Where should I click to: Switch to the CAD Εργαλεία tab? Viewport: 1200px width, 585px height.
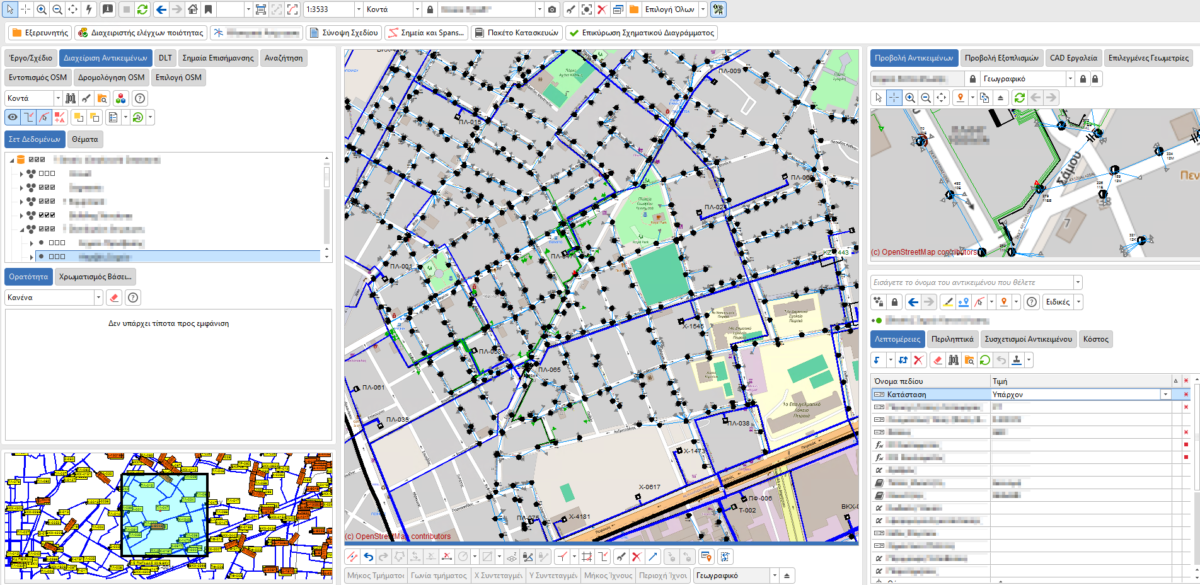[1075, 58]
